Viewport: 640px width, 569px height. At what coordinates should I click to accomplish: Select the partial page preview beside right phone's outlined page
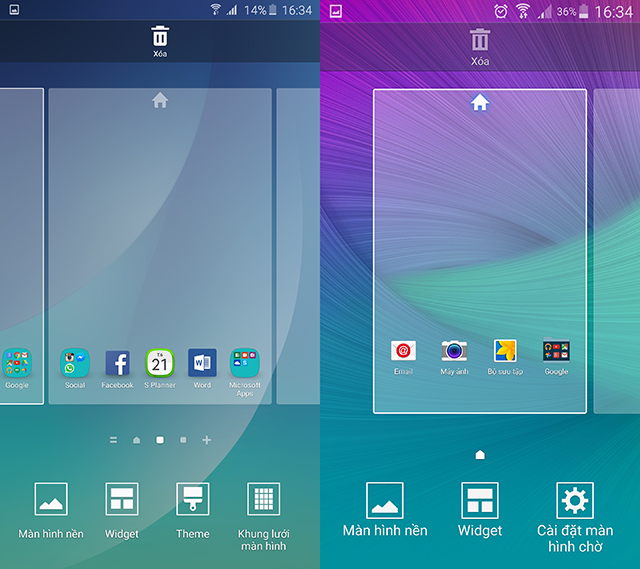(x=617, y=251)
